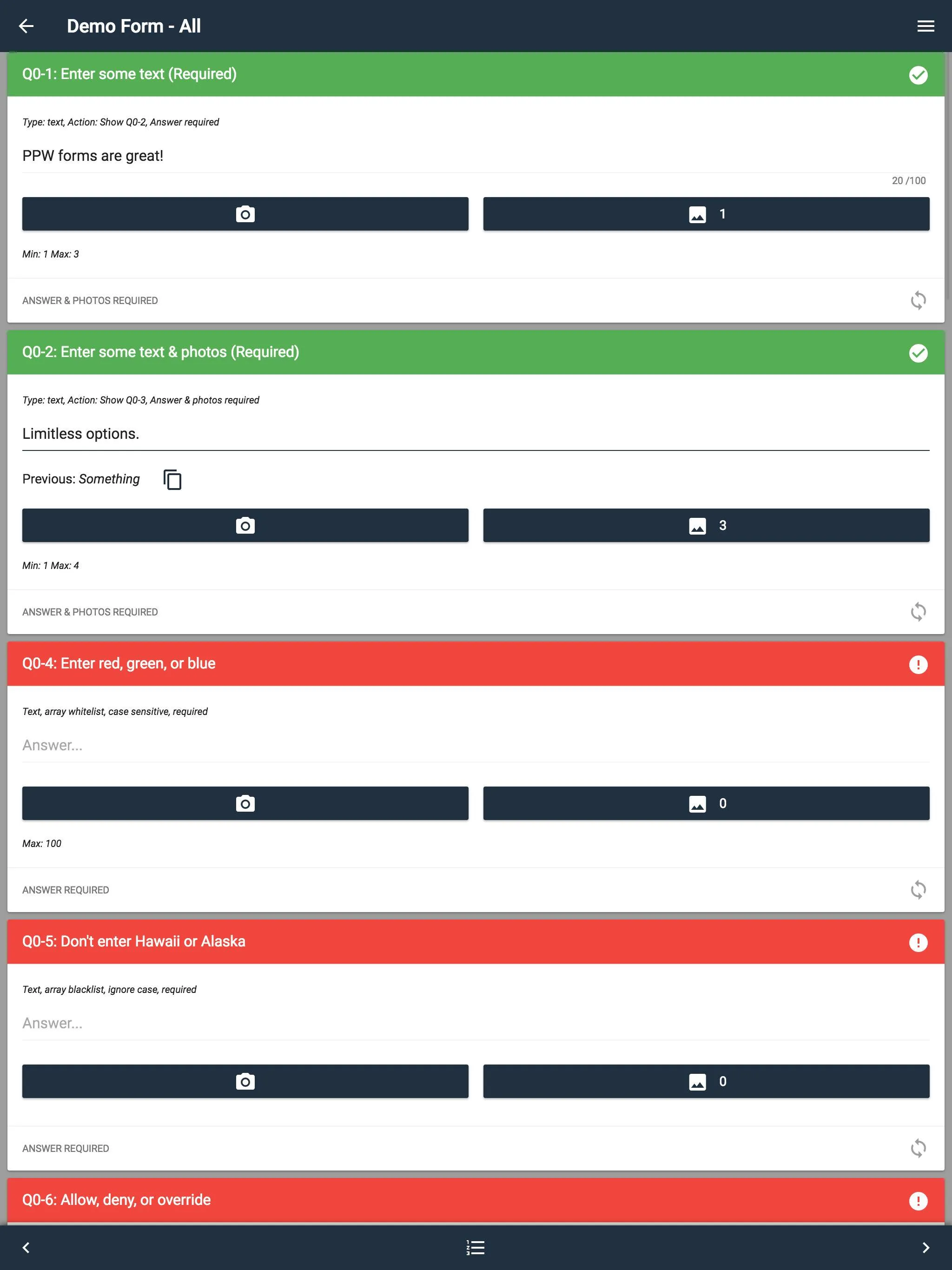Expand Q0-6 Allow, deny, or override section
The width and height of the screenshot is (952, 1270).
(x=476, y=1200)
